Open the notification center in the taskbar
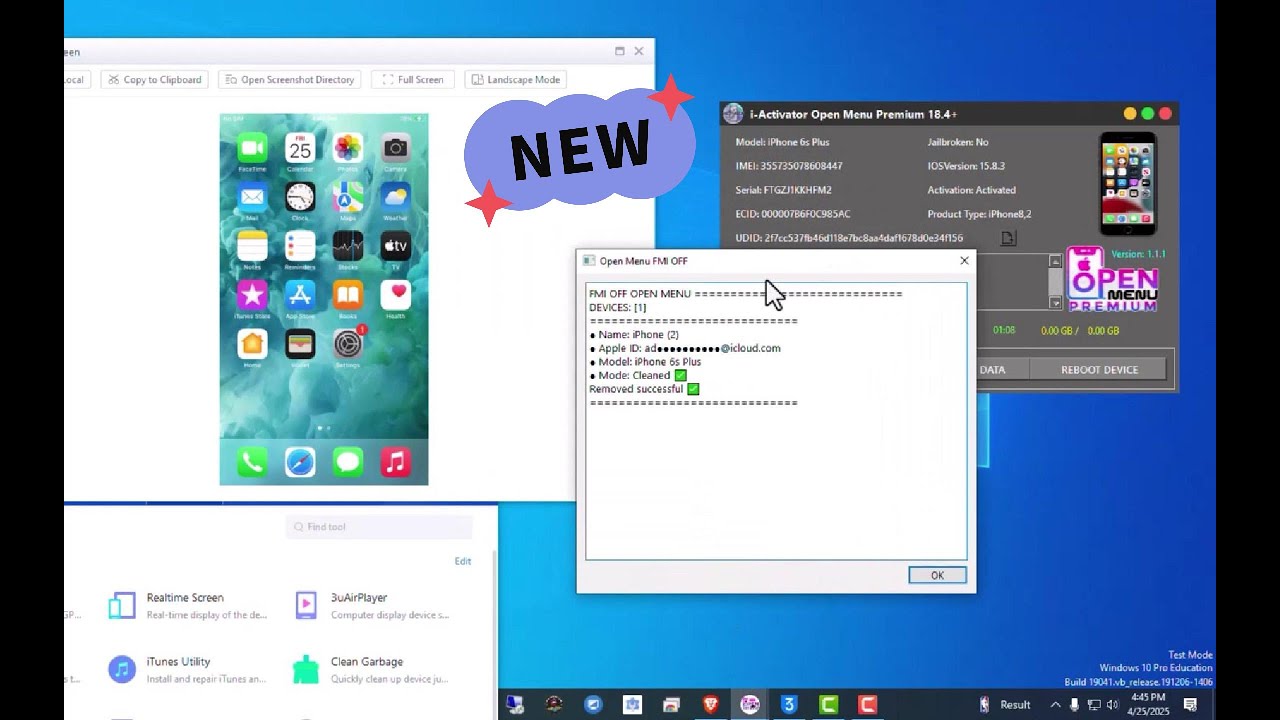The width and height of the screenshot is (1280, 720). click(x=1190, y=705)
